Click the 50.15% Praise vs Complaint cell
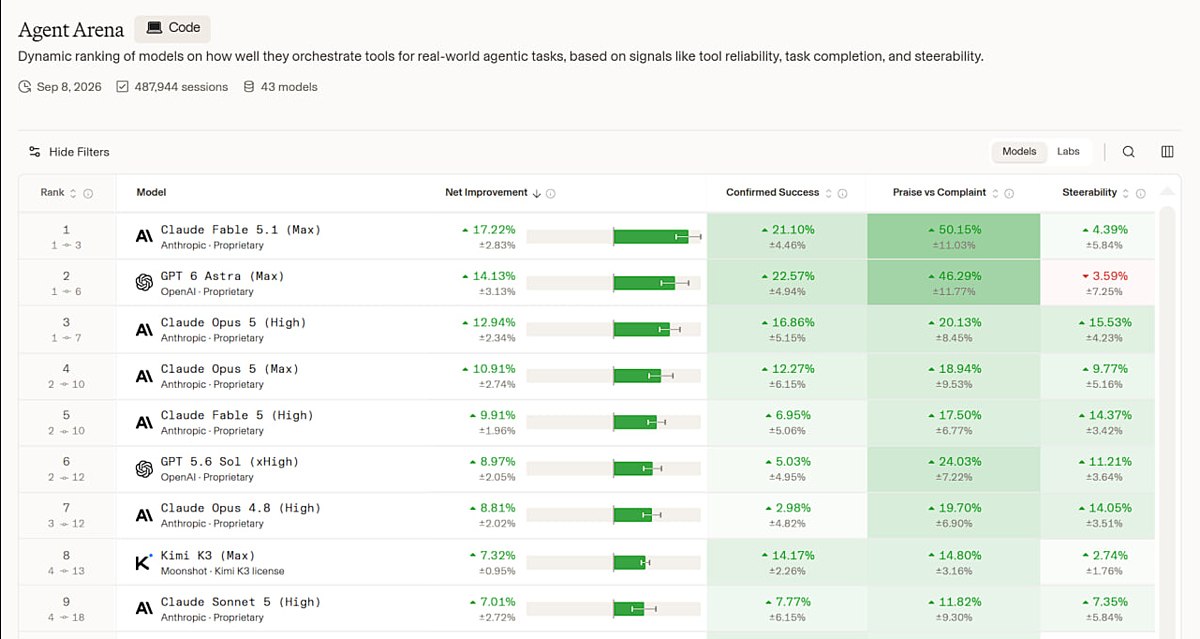Image resolution: width=1200 pixels, height=639 pixels. (954, 237)
